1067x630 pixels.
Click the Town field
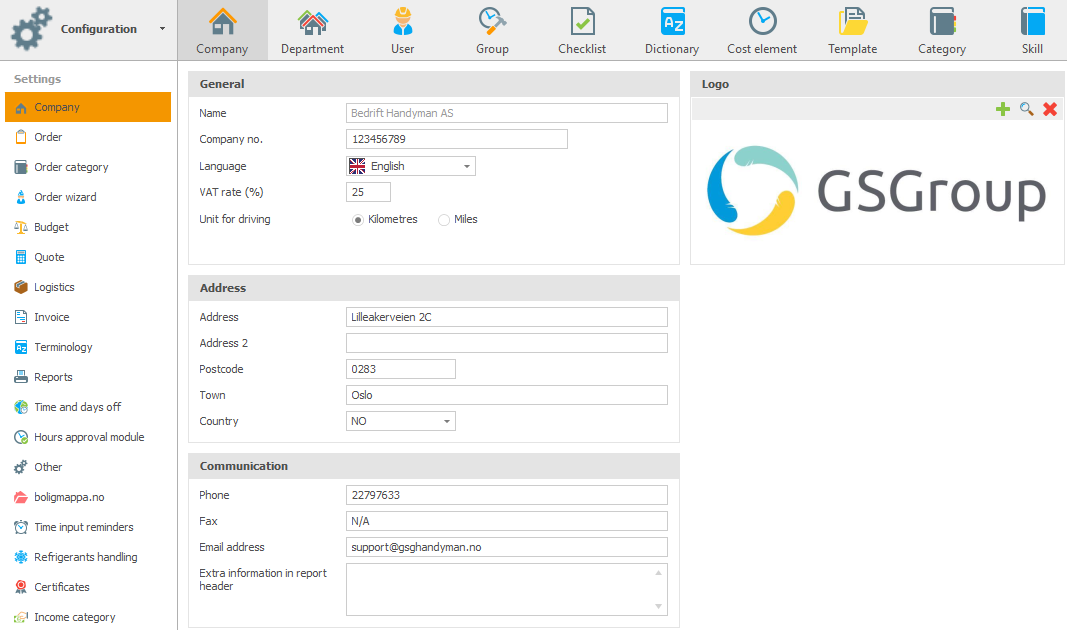507,395
